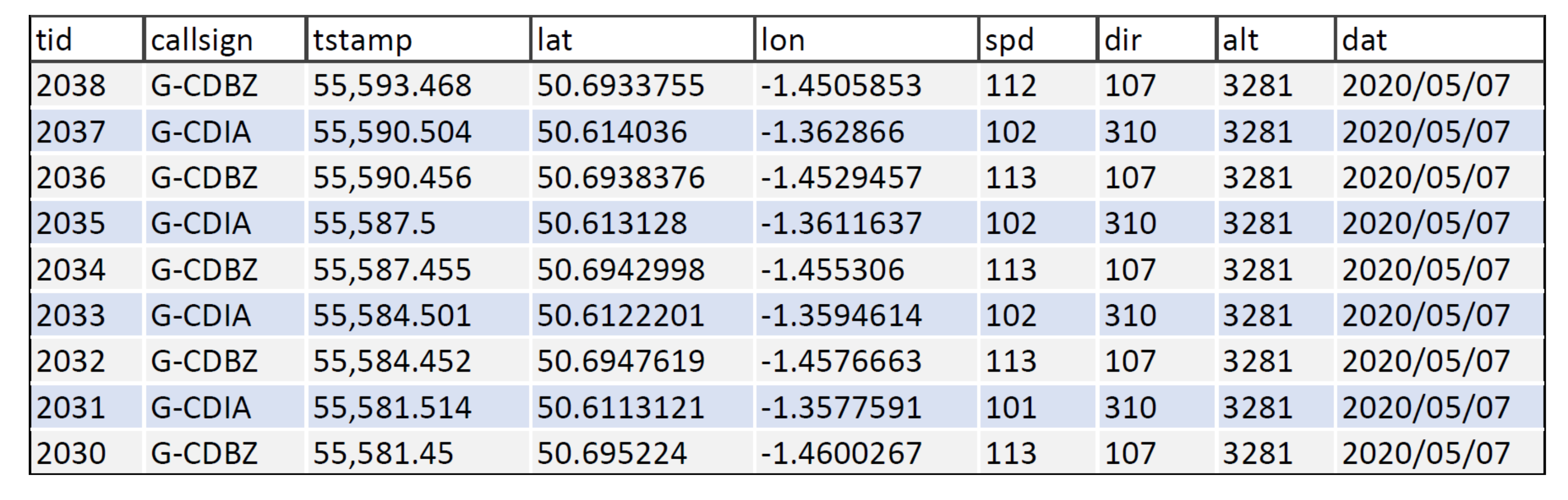The width and height of the screenshot is (1568, 500).
Task: Click the spd header cell
Action: pyautogui.click(x=1038, y=39)
